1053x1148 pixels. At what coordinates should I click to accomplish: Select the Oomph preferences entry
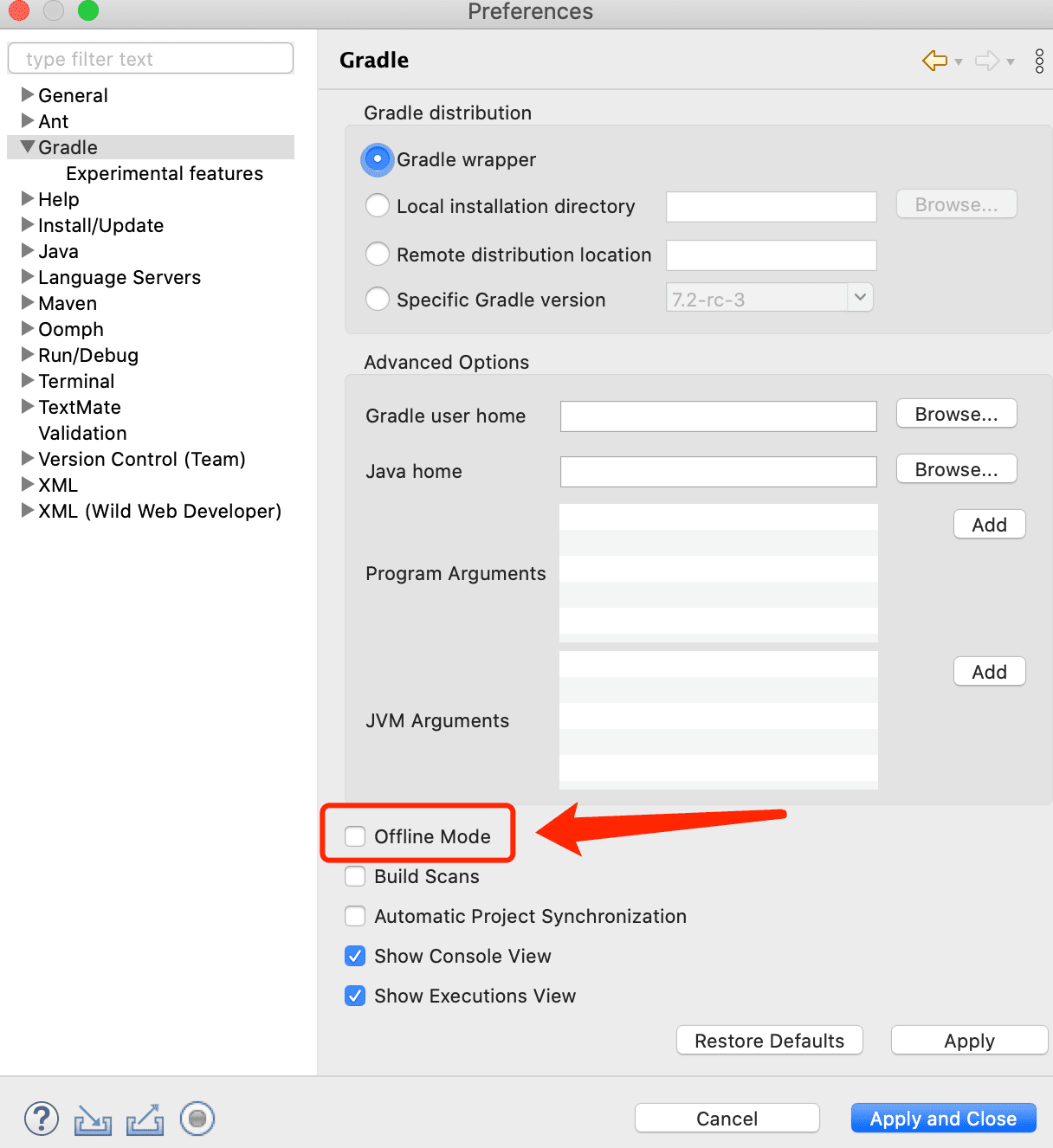(x=71, y=329)
